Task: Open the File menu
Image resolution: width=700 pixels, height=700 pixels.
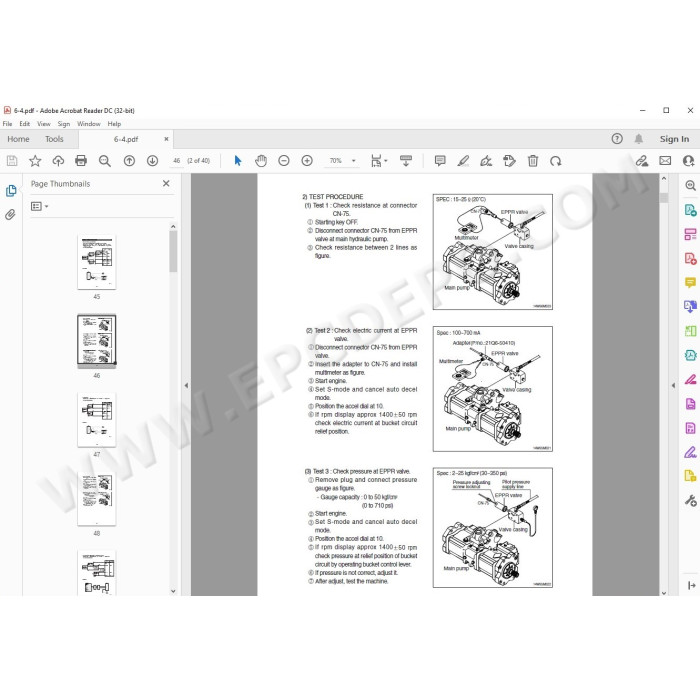Action: (x=8, y=124)
